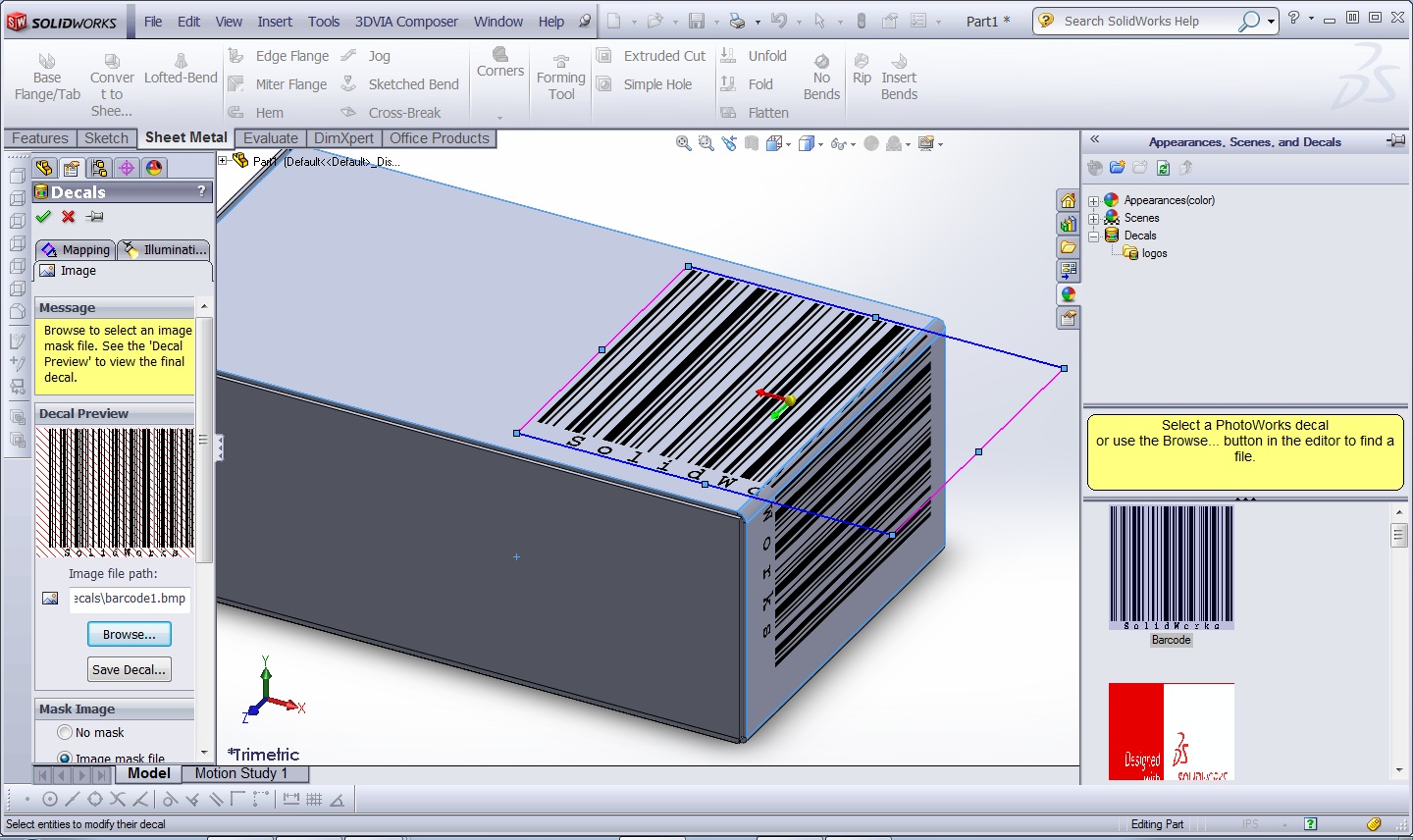Viewport: 1413px width, 840px height.
Task: Choose the Sketched Bend tool
Action: pyautogui.click(x=400, y=84)
